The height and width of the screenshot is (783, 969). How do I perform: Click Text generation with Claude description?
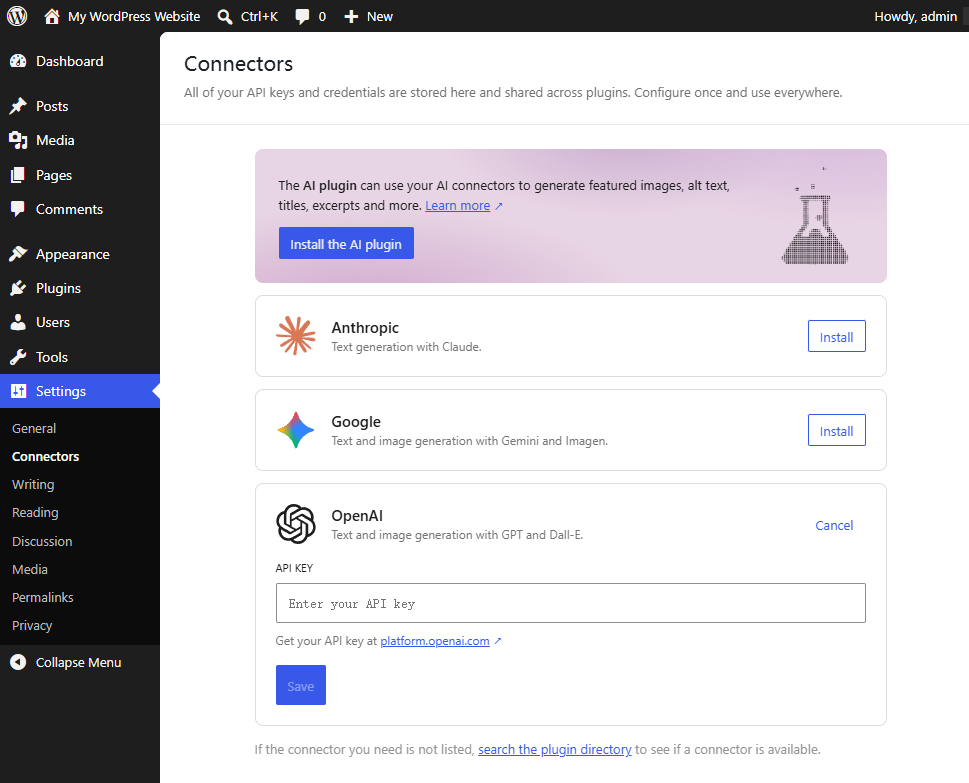click(x=406, y=347)
